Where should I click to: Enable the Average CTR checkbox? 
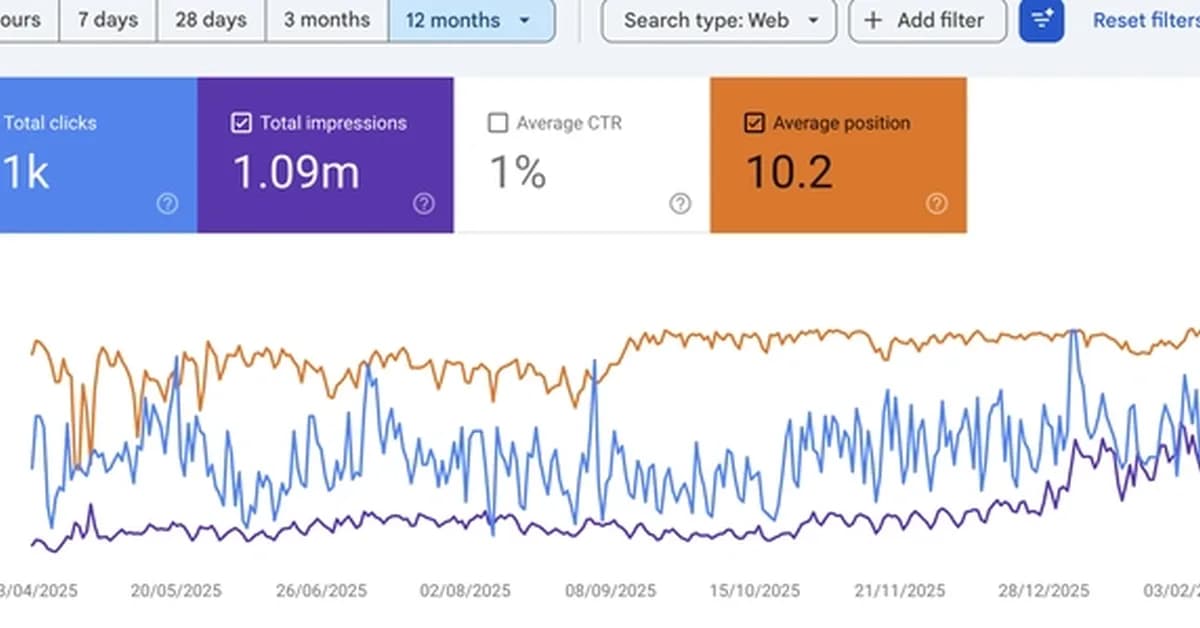point(497,122)
